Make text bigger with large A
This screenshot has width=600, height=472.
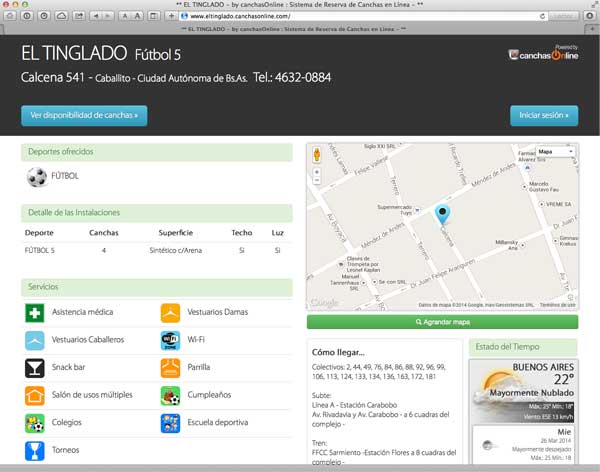click(137, 16)
